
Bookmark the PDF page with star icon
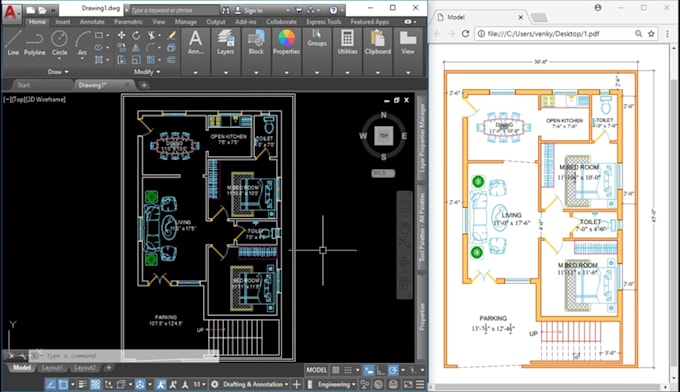651,33
